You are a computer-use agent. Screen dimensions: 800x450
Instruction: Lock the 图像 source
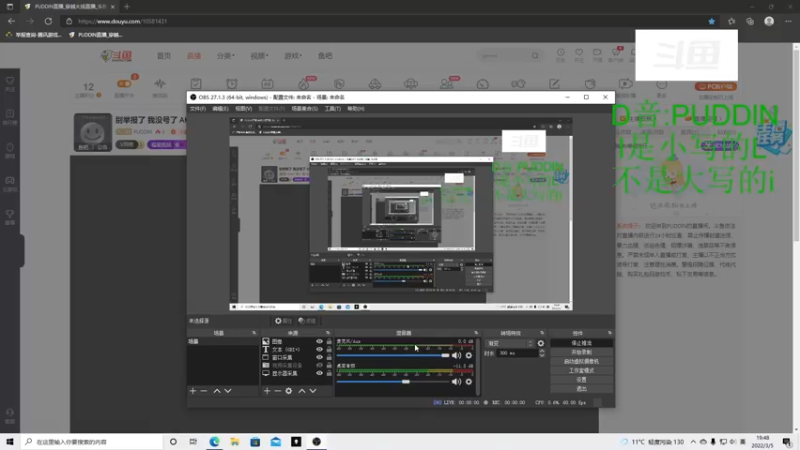coord(329,341)
